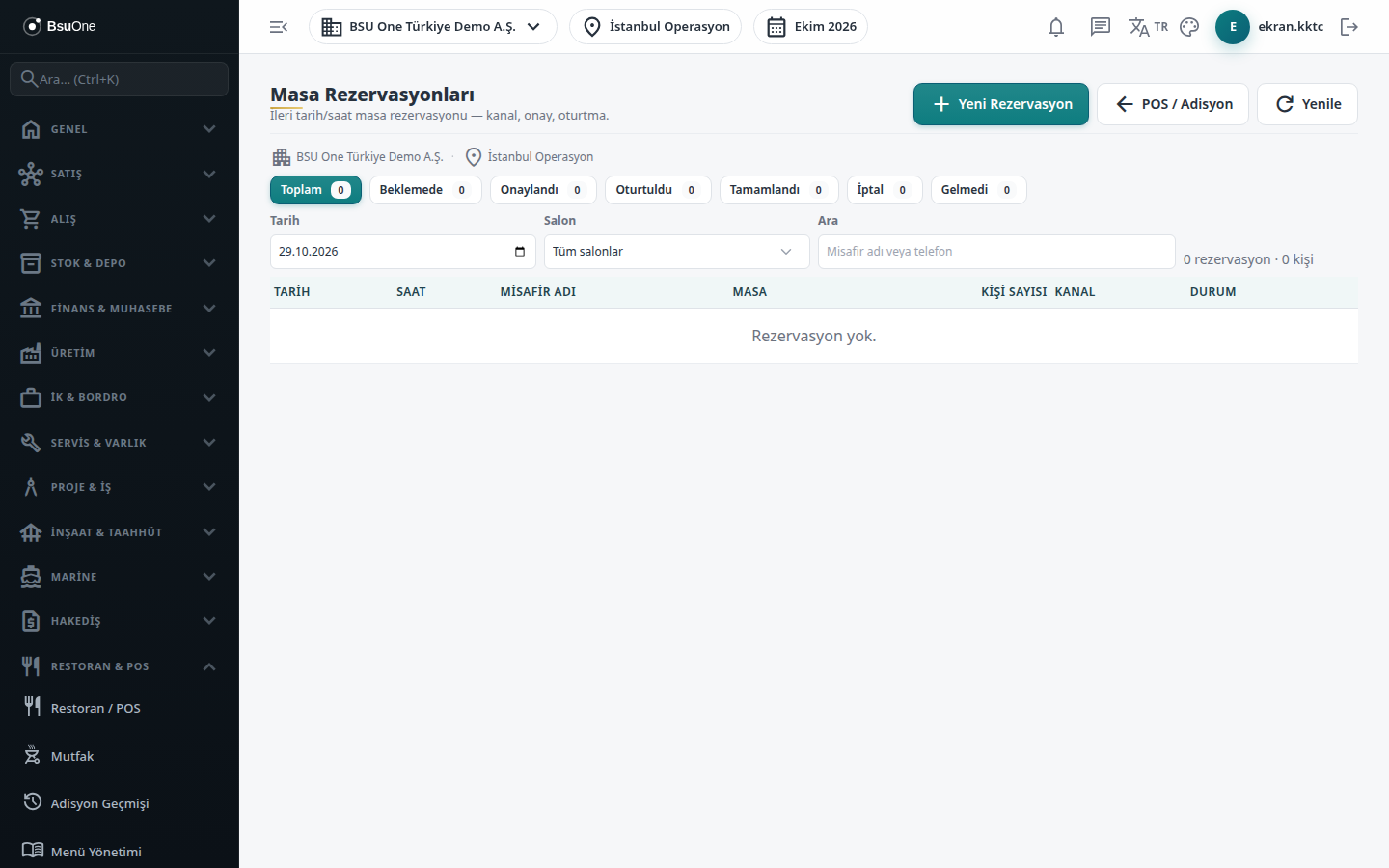Filter by Onaylandı status
The width and height of the screenshot is (1389, 868).
tap(543, 190)
